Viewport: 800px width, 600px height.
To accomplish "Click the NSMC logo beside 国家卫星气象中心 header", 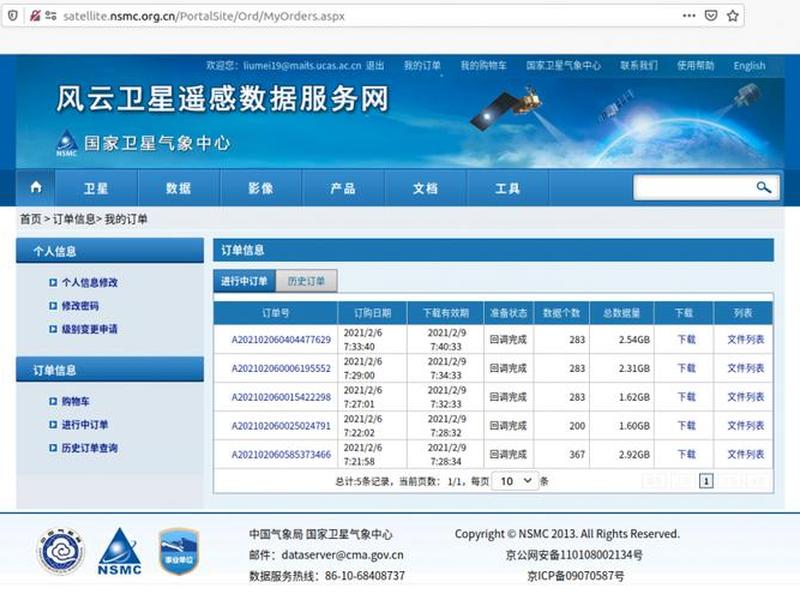I will coord(67,143).
